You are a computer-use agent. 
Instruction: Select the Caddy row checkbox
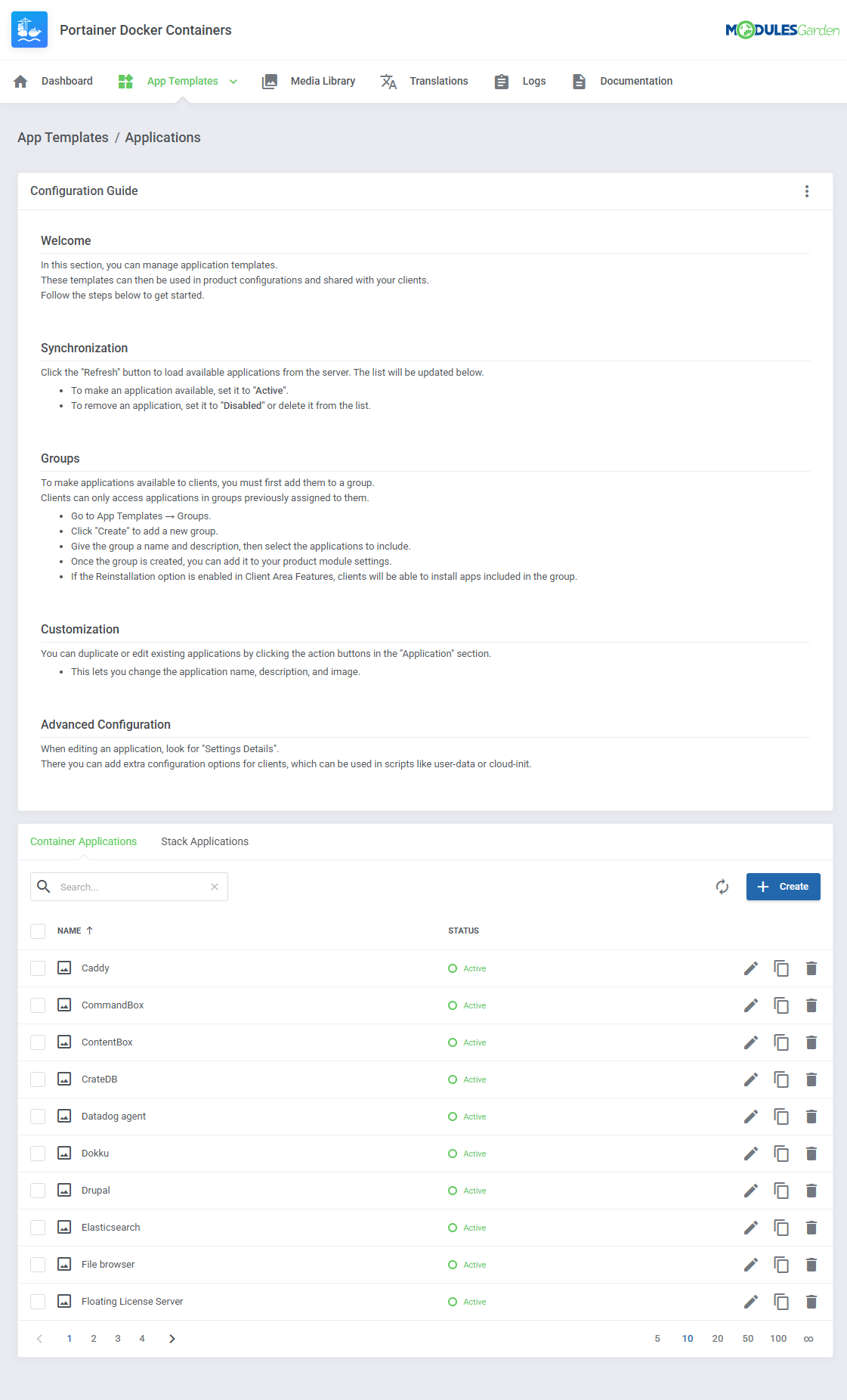[x=38, y=968]
